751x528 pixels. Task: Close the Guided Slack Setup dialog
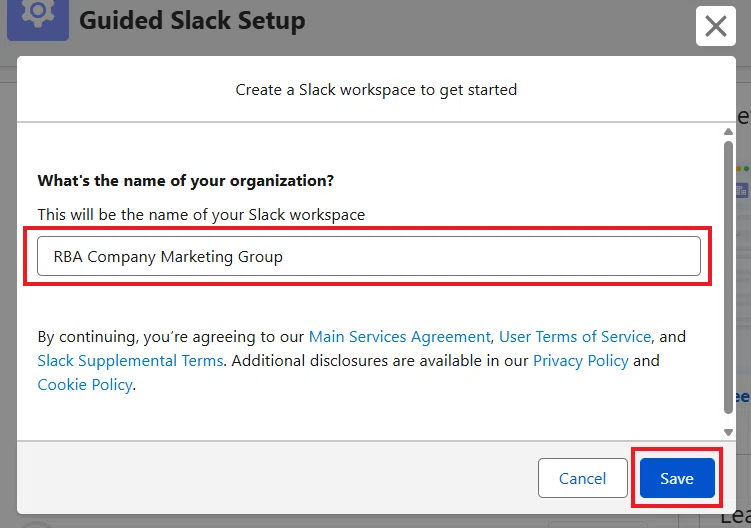pyautogui.click(x=716, y=26)
